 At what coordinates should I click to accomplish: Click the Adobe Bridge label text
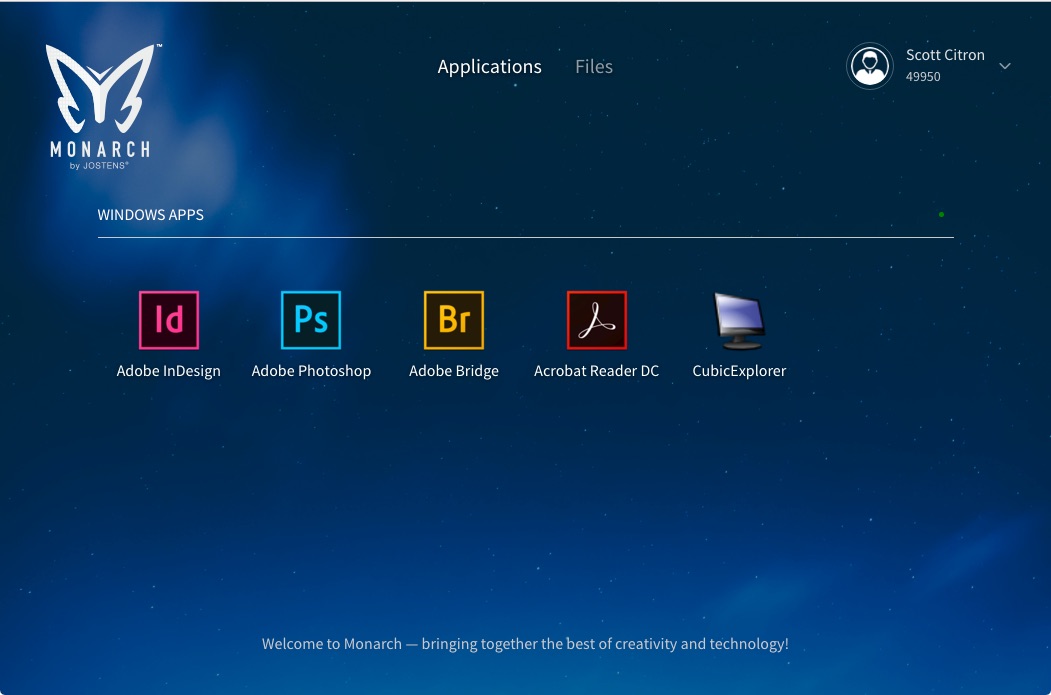(454, 371)
